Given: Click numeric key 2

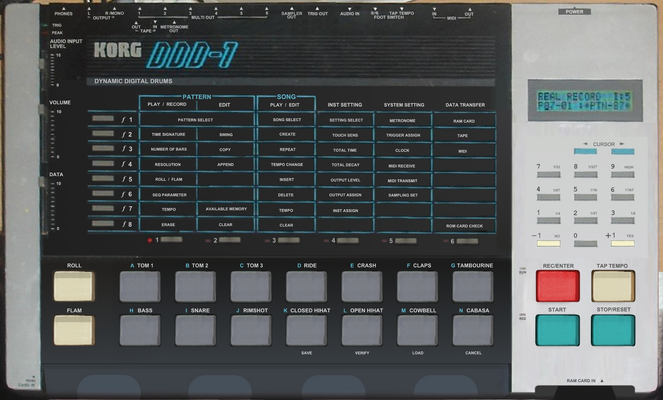Looking at the screenshot, I should click(586, 220).
